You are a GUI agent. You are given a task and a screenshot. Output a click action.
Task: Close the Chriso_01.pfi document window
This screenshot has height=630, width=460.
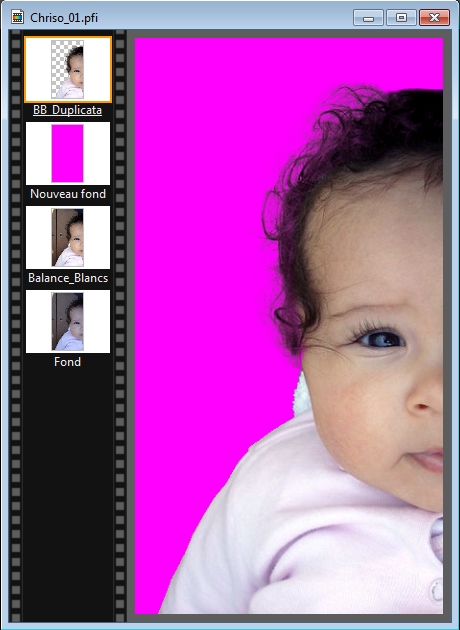click(x=434, y=18)
